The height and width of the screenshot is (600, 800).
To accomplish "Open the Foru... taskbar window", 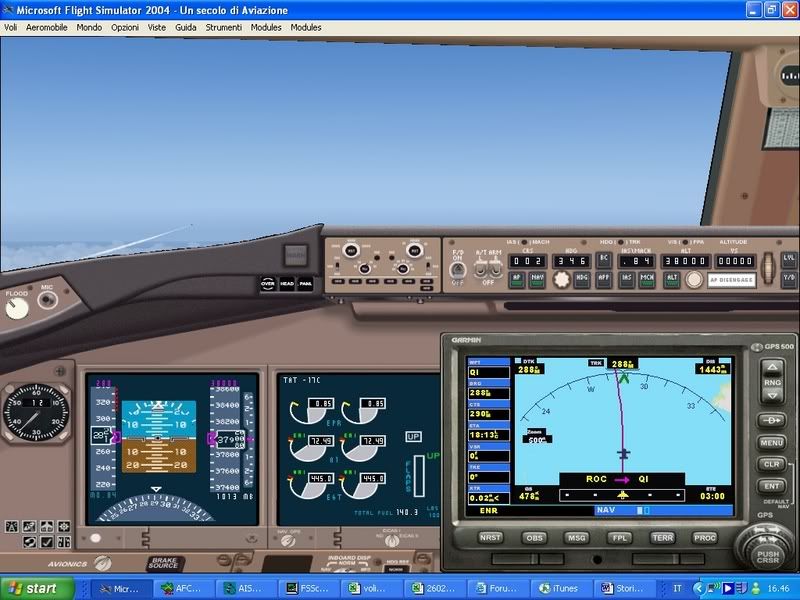I will [497, 588].
